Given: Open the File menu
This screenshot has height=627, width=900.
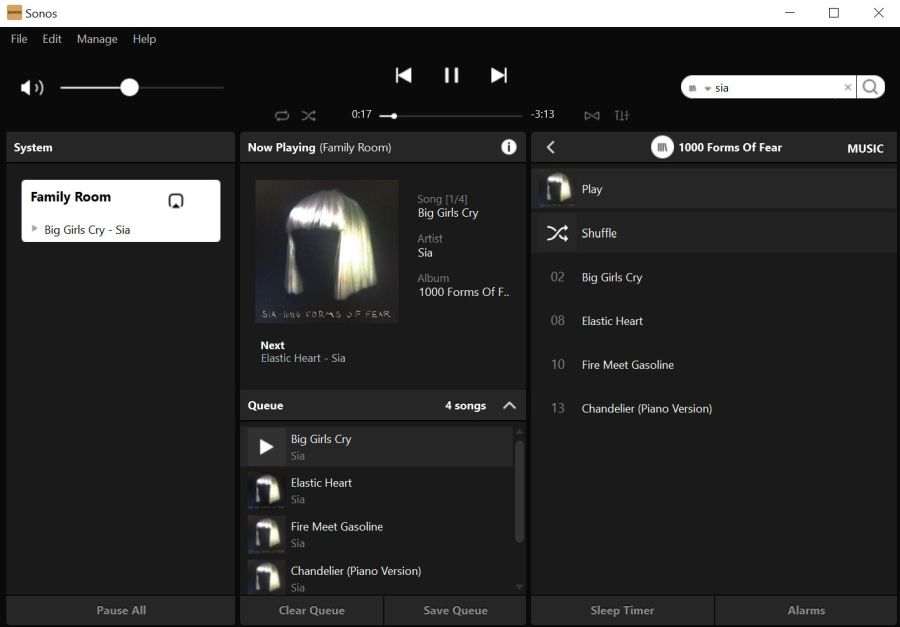Looking at the screenshot, I should [x=19, y=39].
